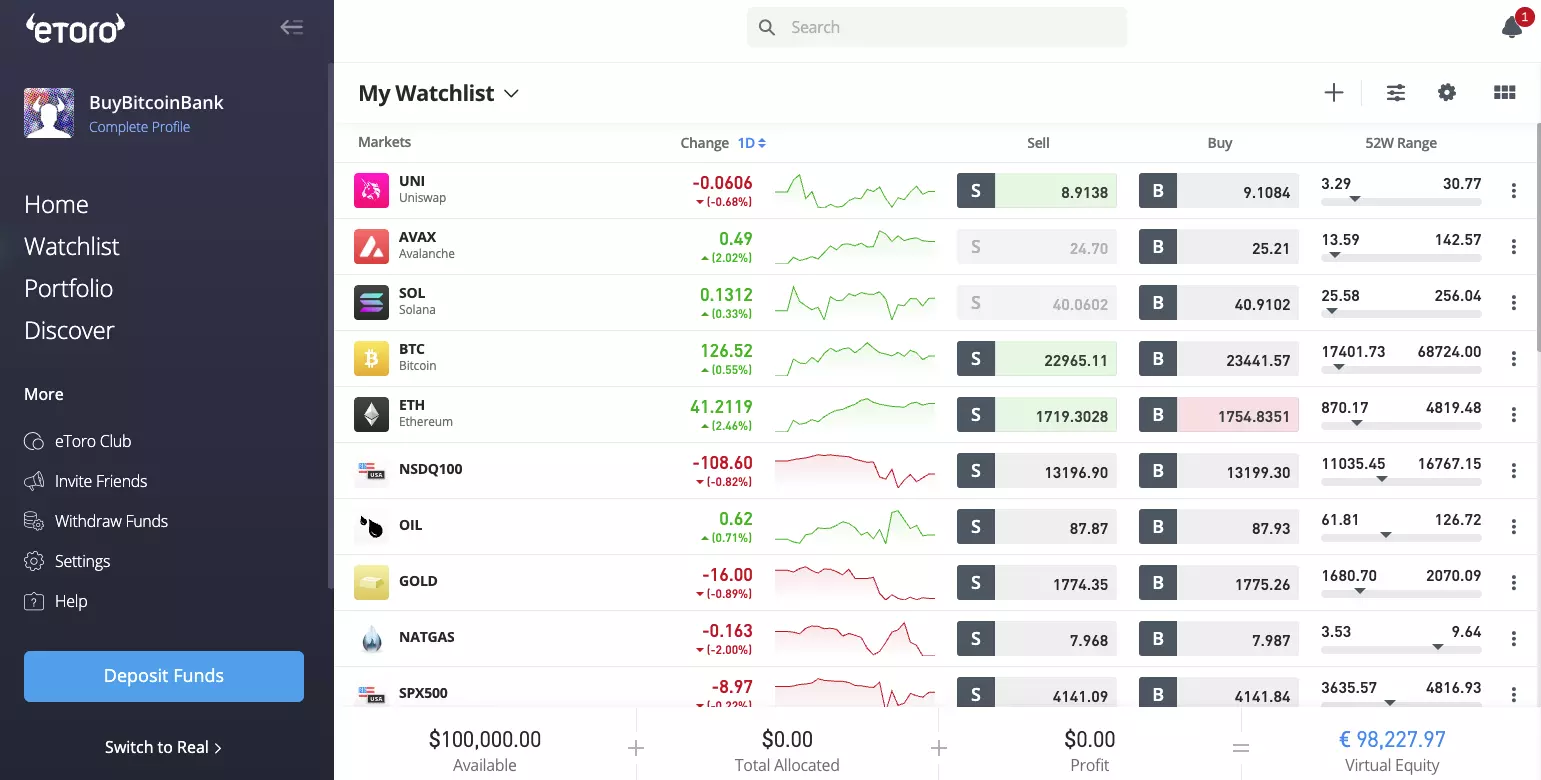
Task: Sell NSDQ100 at 13196.90
Action: pos(1037,471)
